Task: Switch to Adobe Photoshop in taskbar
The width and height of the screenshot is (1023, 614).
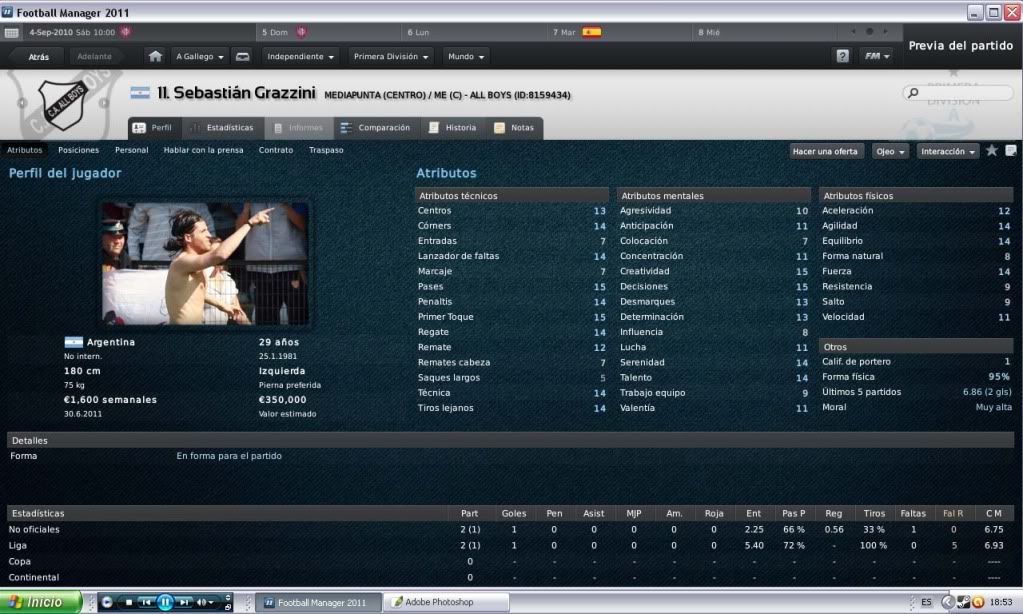Action: 446,602
